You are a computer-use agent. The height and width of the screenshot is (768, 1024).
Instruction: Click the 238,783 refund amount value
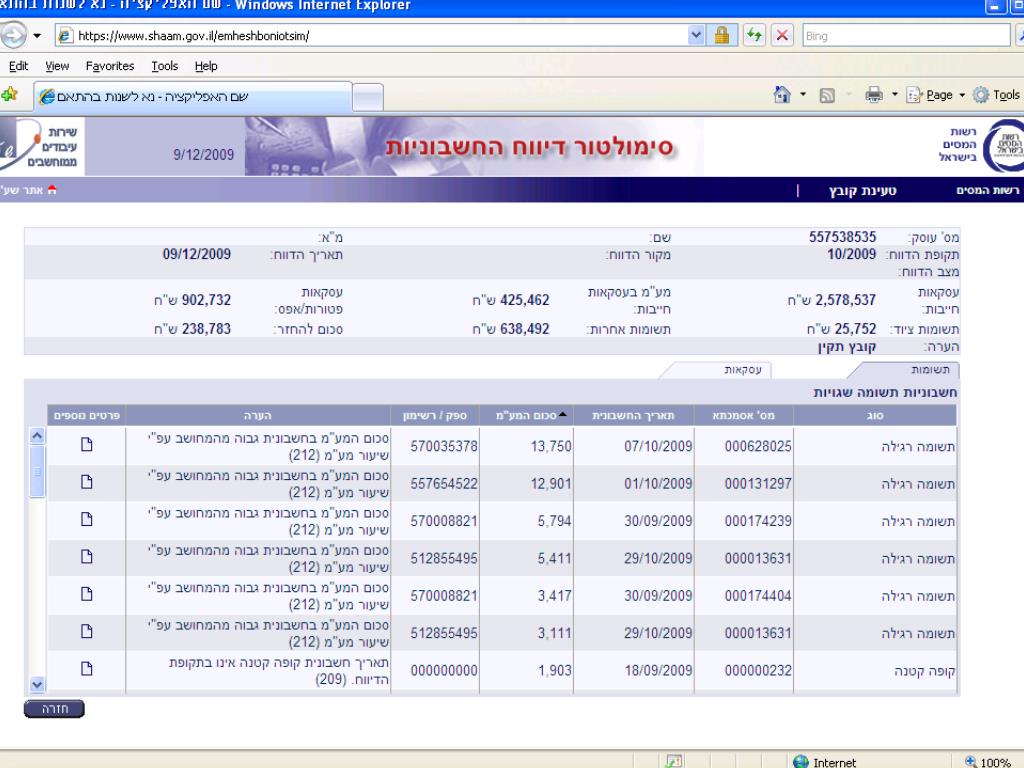click(x=206, y=329)
